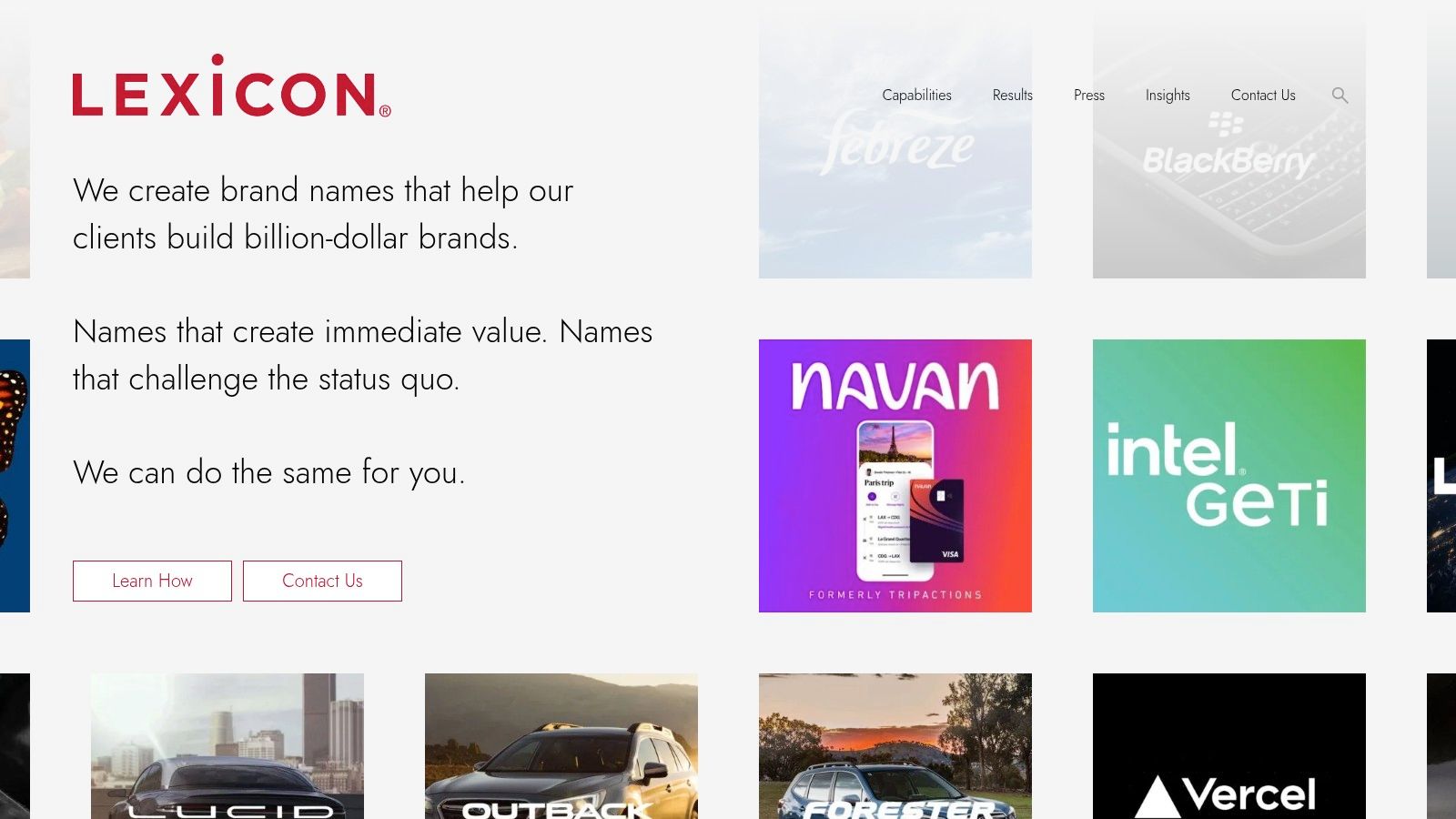The image size is (1456, 819).
Task: Click the Vercel brand thumbnail
Action: 1228,746
